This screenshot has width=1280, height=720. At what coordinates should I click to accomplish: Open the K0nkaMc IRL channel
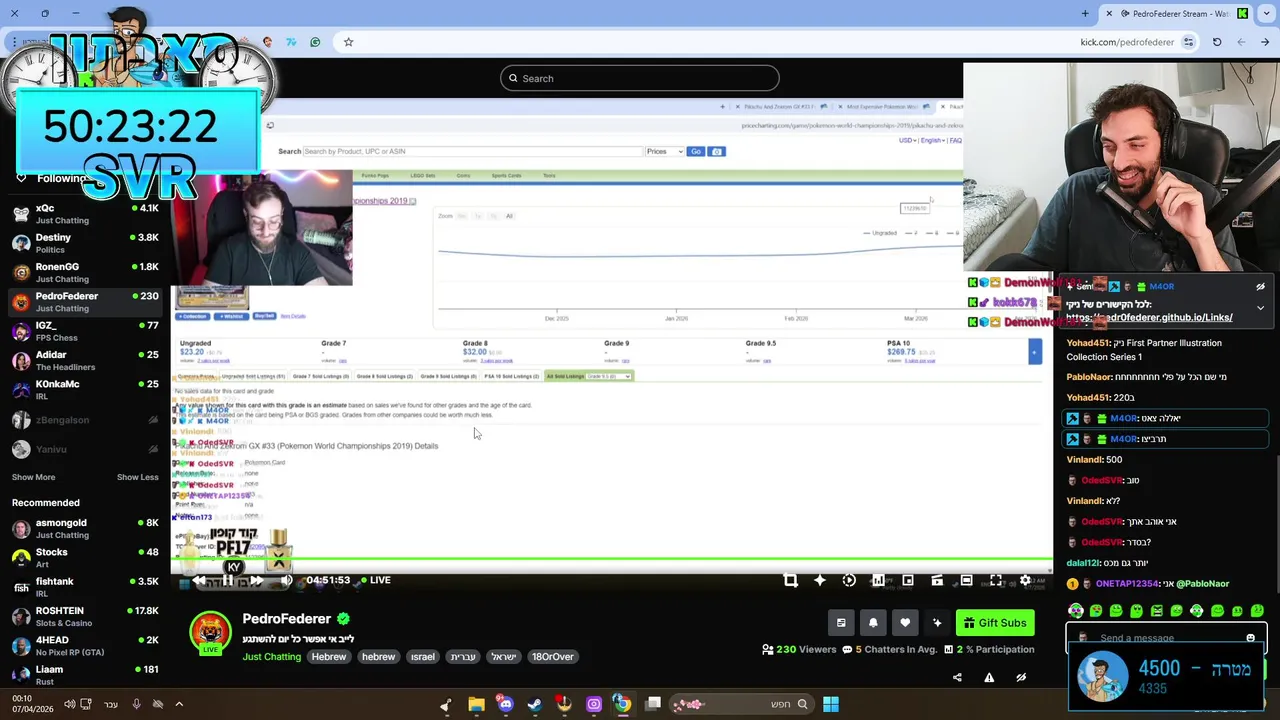point(85,389)
